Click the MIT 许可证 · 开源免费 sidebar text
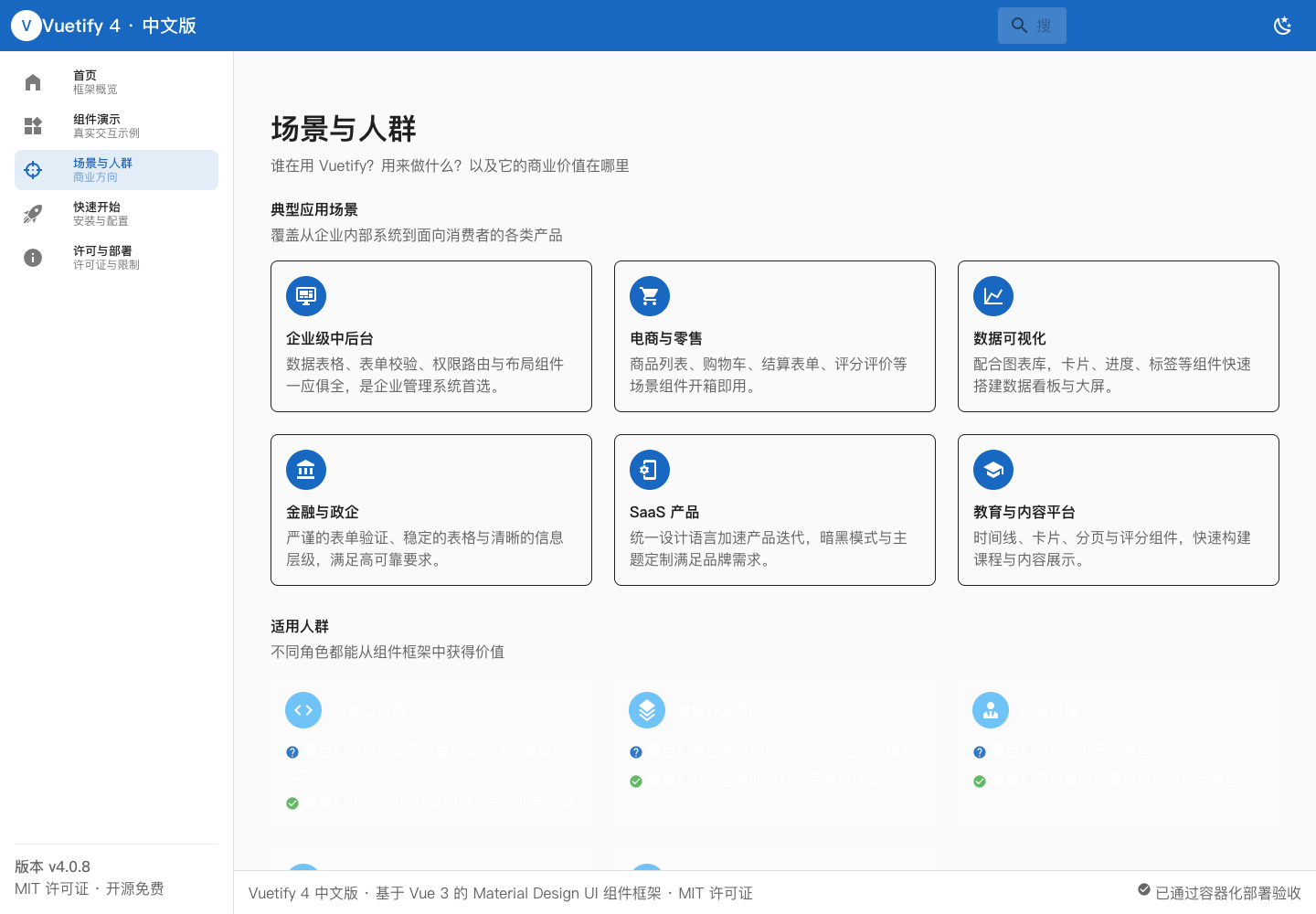 tap(90, 888)
